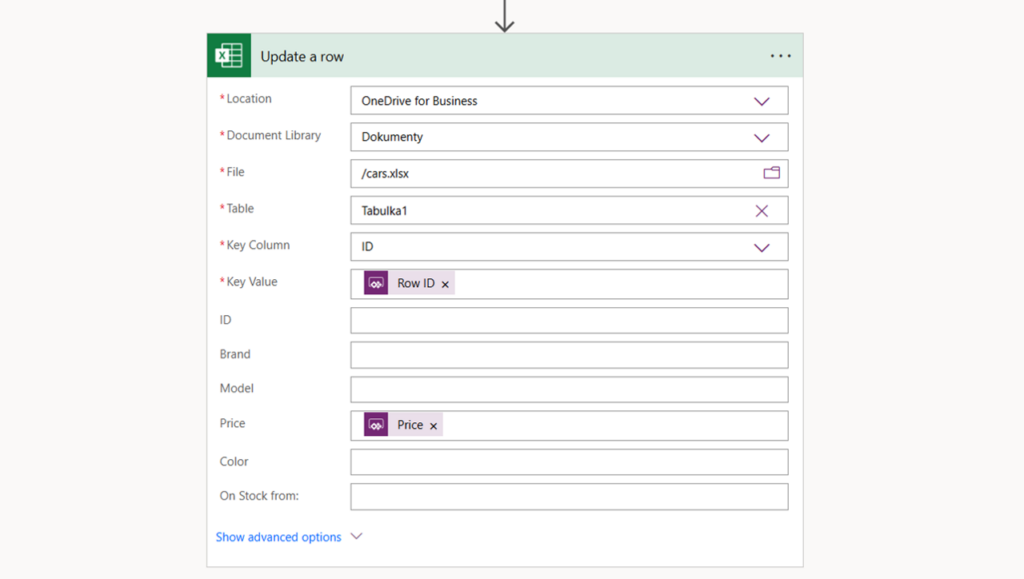1024x579 pixels.
Task: Click the On Stock from input field
Action: point(569,497)
